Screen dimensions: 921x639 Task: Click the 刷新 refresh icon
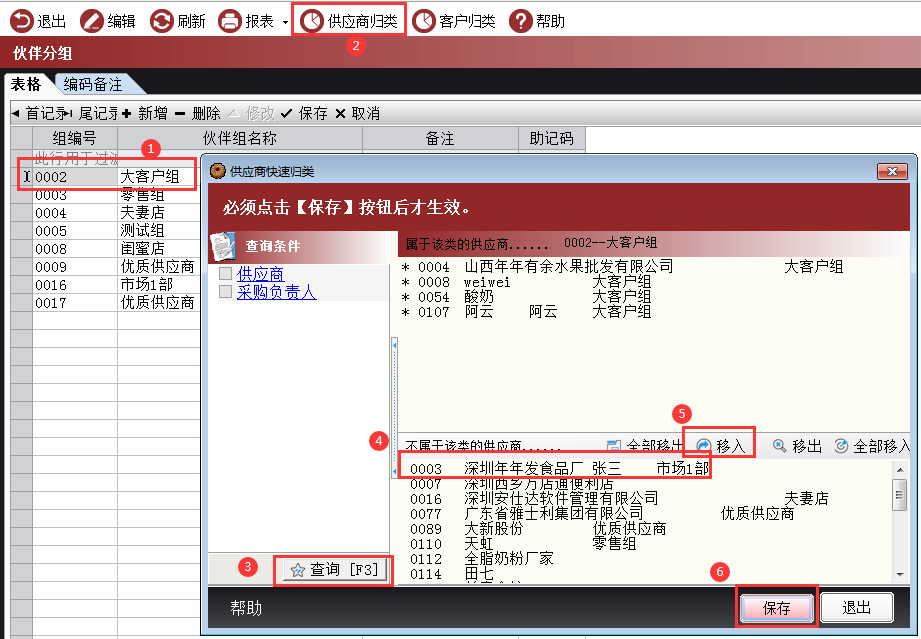(x=162, y=21)
